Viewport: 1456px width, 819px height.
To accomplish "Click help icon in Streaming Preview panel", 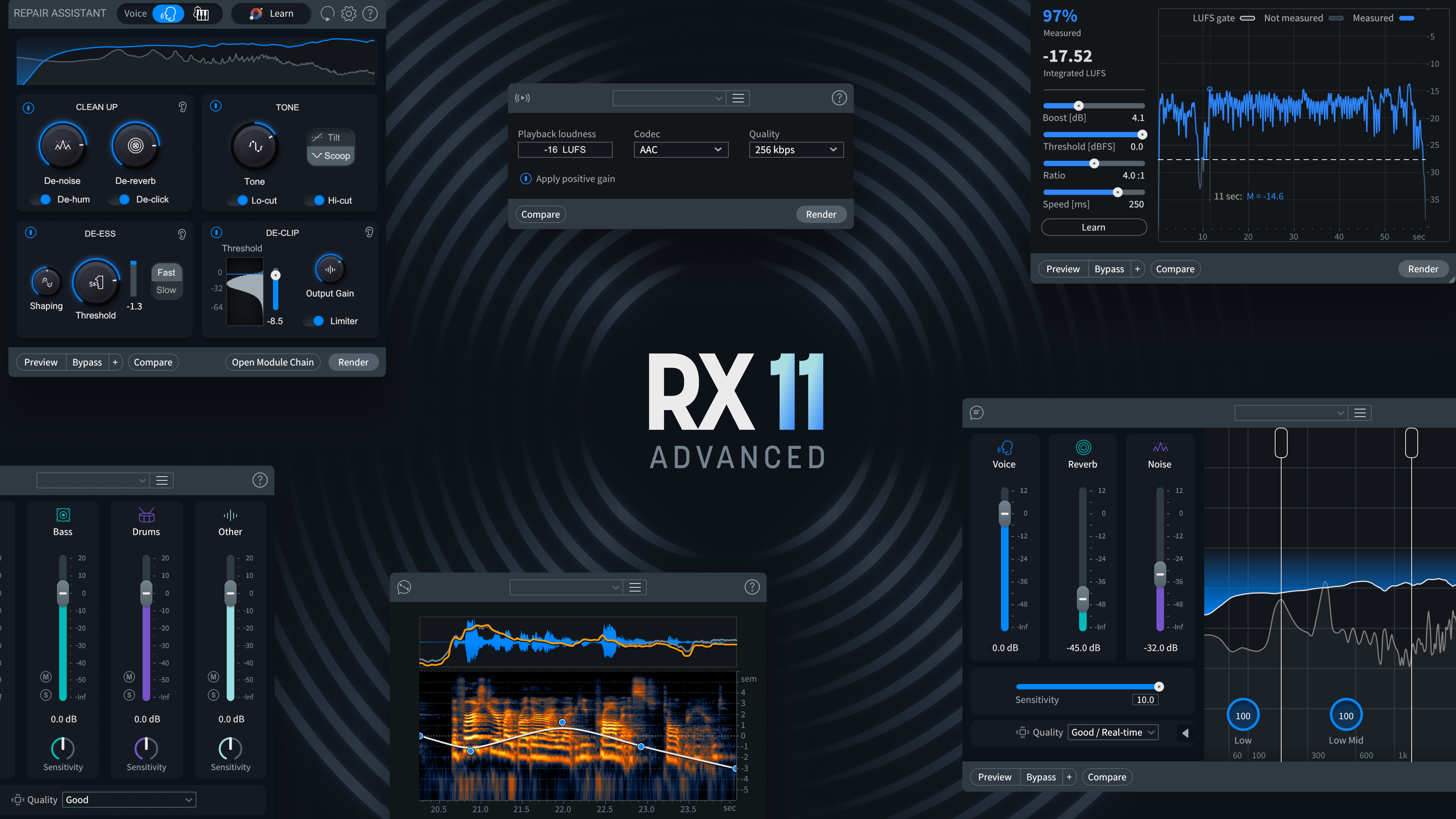I will 839,98.
